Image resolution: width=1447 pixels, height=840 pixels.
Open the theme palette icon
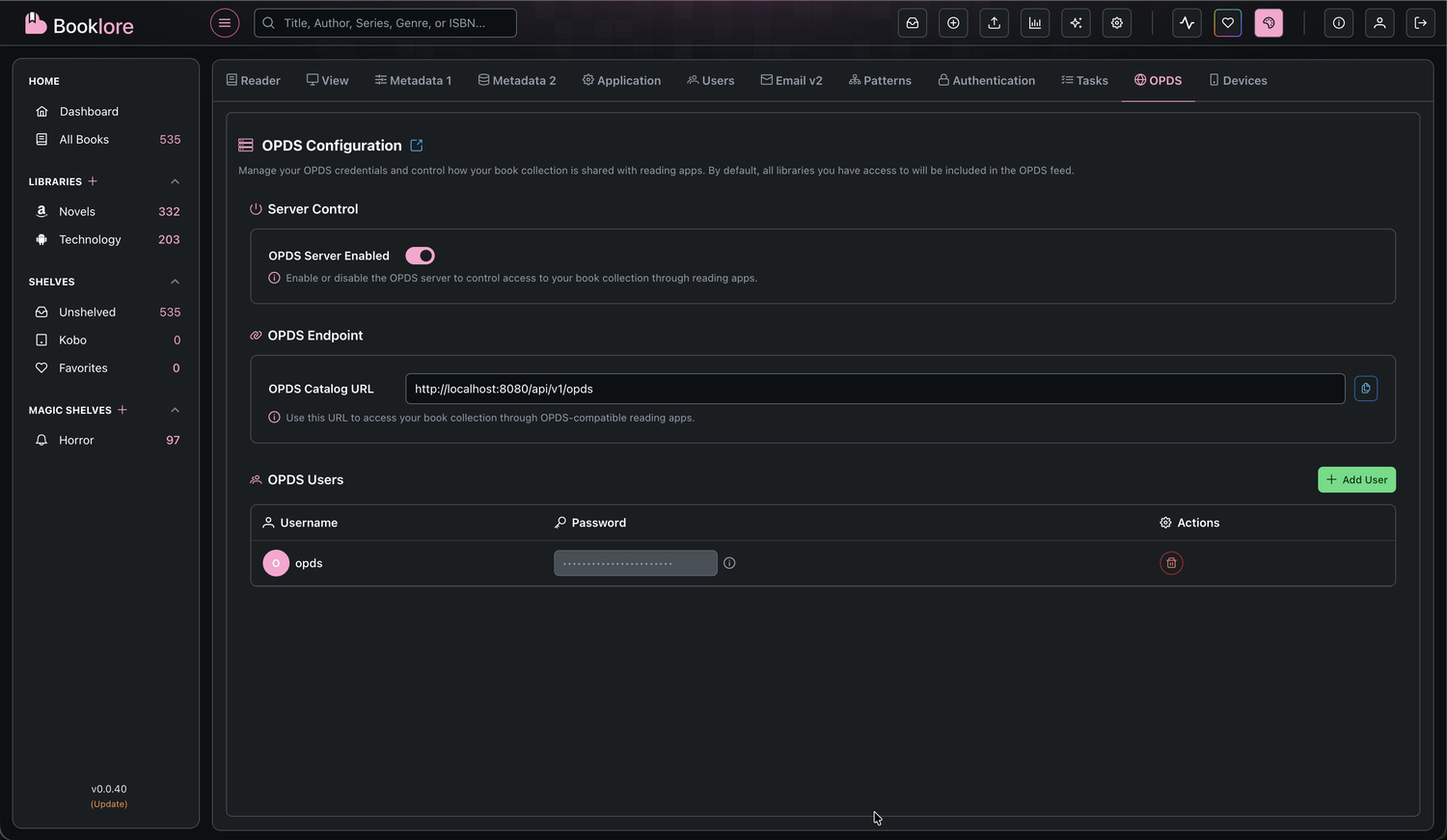click(x=1268, y=22)
